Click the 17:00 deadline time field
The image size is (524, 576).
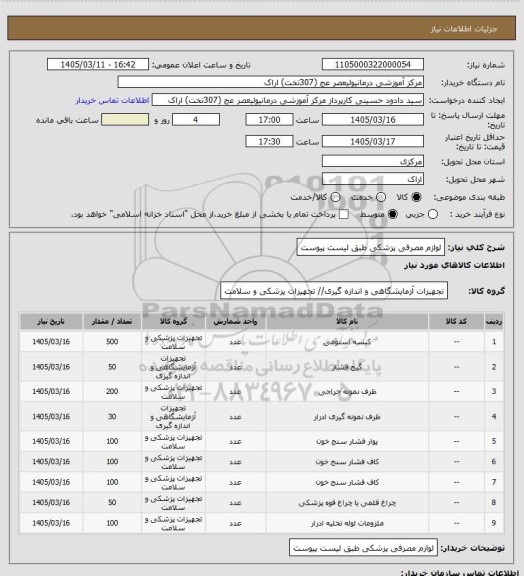coord(269,120)
